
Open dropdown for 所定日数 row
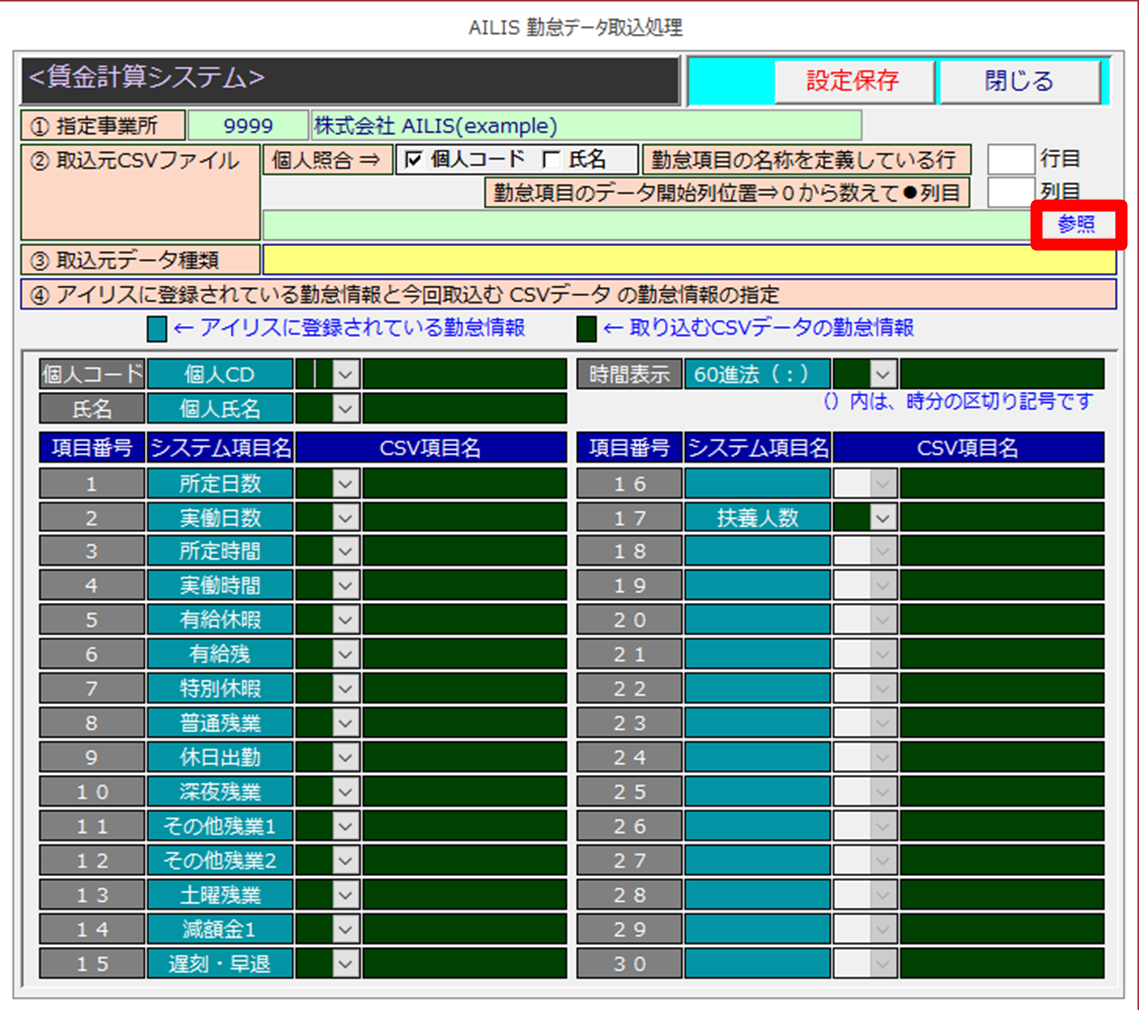click(345, 484)
